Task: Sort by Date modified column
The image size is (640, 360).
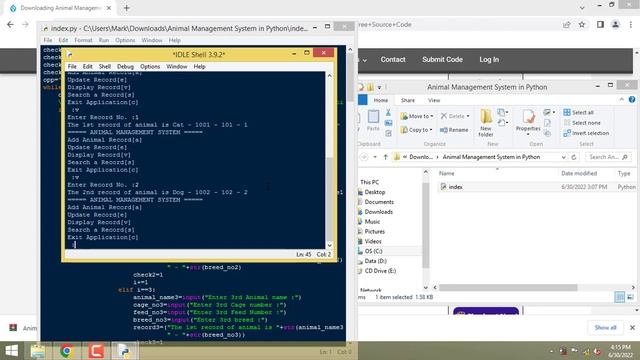Action: 579,173
